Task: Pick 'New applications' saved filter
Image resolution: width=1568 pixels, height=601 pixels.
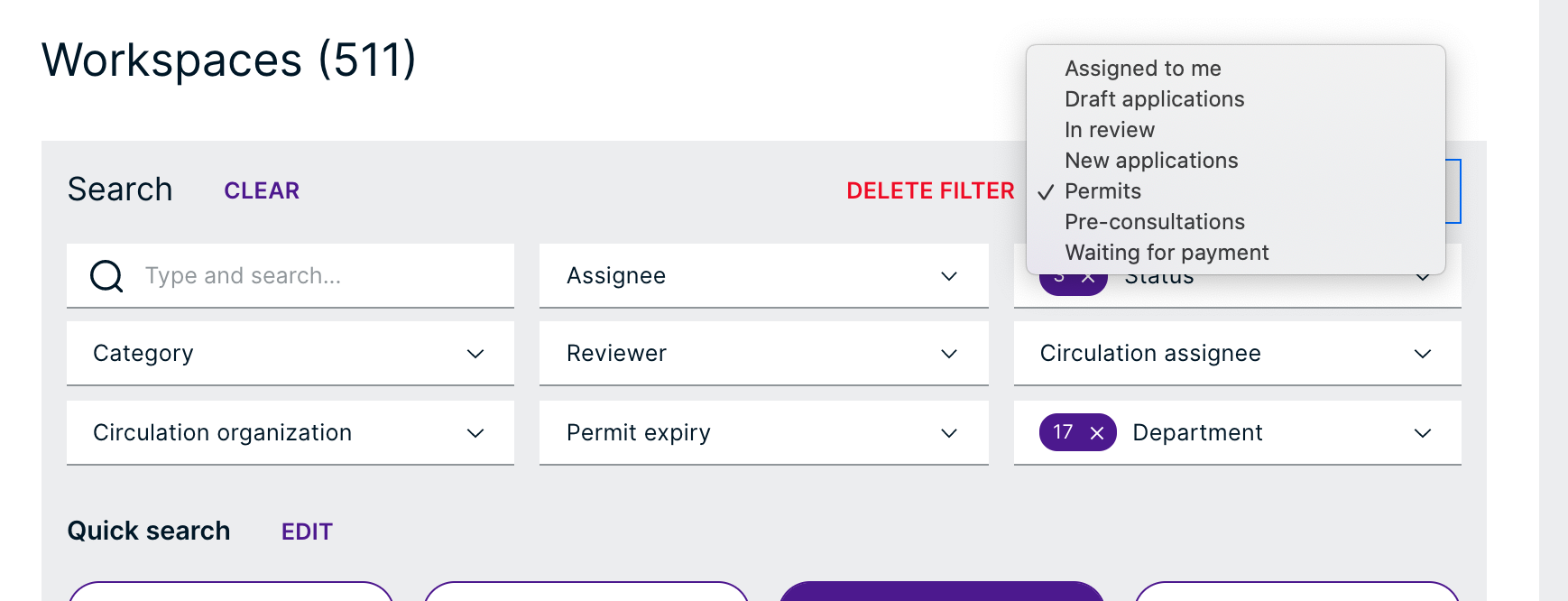Action: point(1151,161)
